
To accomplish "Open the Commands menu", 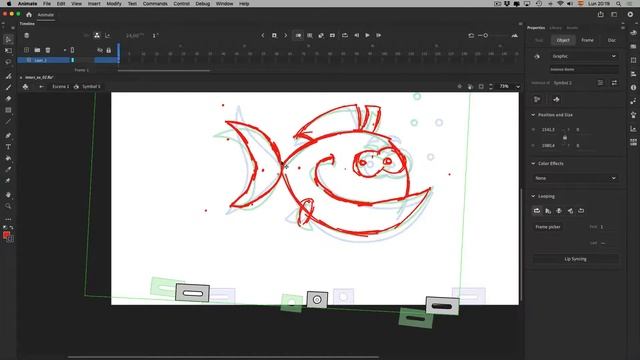I will click(155, 4).
